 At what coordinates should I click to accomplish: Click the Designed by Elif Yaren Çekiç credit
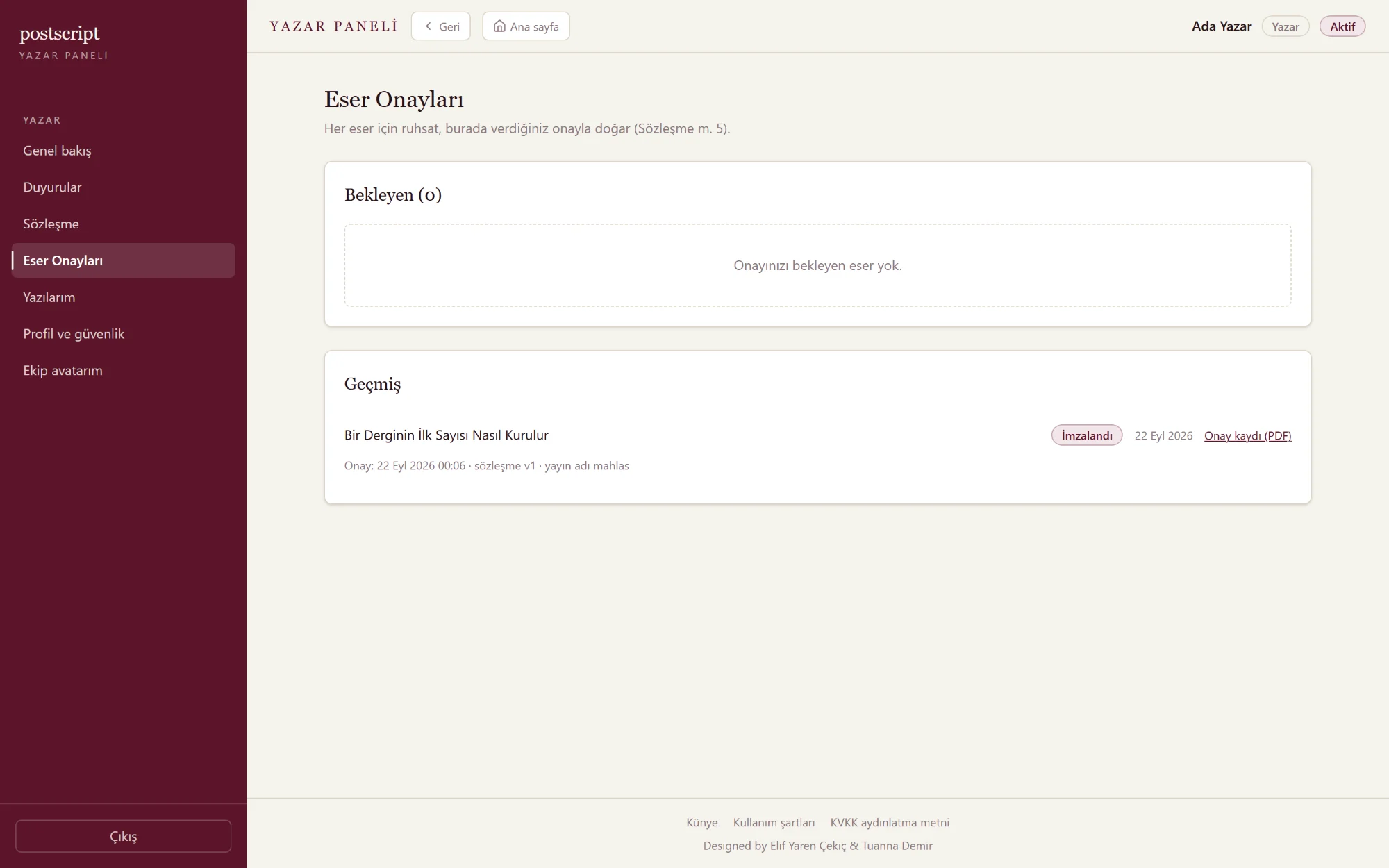click(817, 846)
